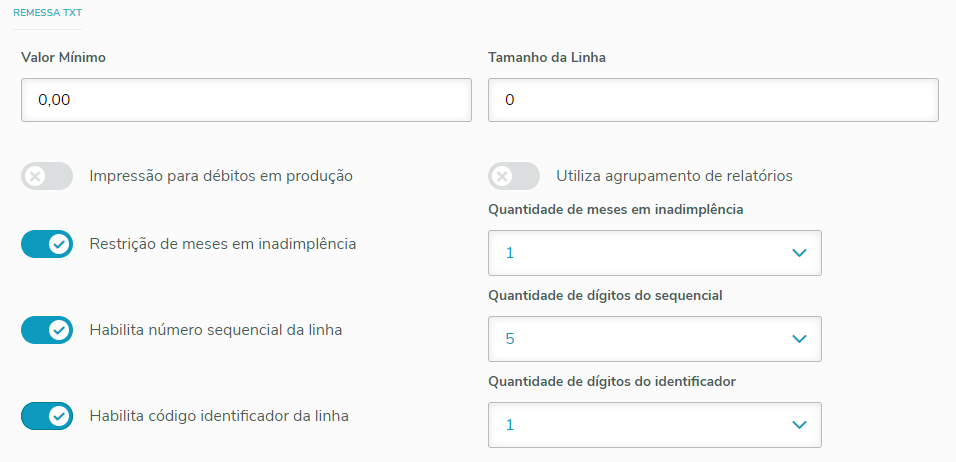
Task: Open the Quantidade de meses em inadimplência dropdown
Action: coord(654,253)
